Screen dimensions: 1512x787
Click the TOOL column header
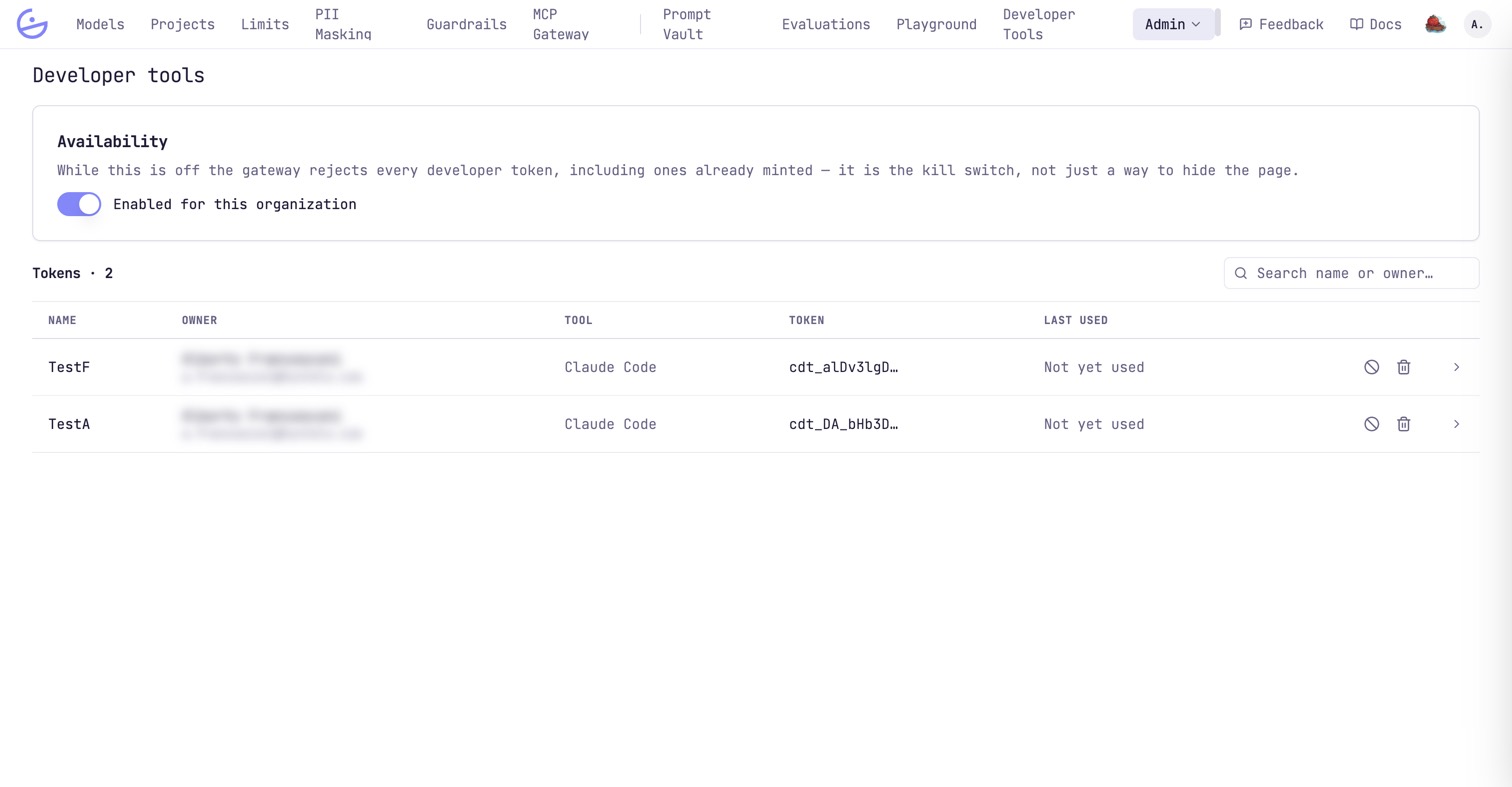pyautogui.click(x=578, y=320)
